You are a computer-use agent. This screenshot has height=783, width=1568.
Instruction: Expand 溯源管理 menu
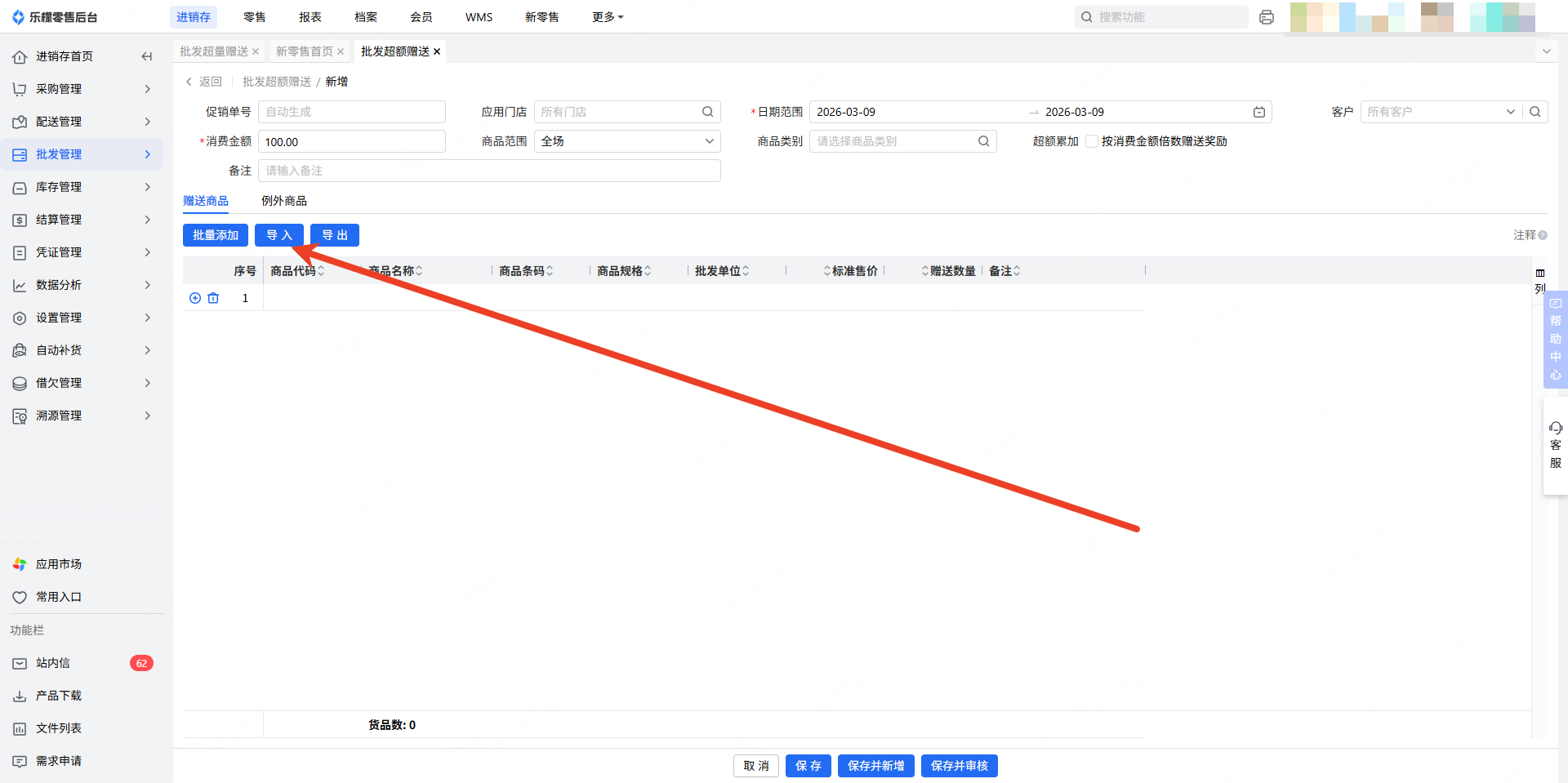[82, 416]
